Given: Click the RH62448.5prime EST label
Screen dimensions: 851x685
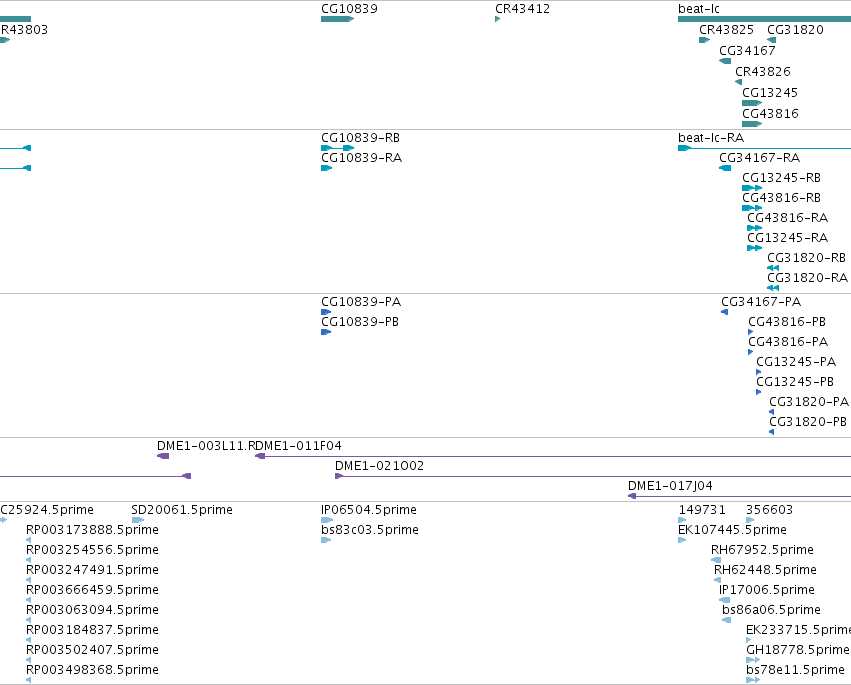Looking at the screenshot, I should (765, 570).
